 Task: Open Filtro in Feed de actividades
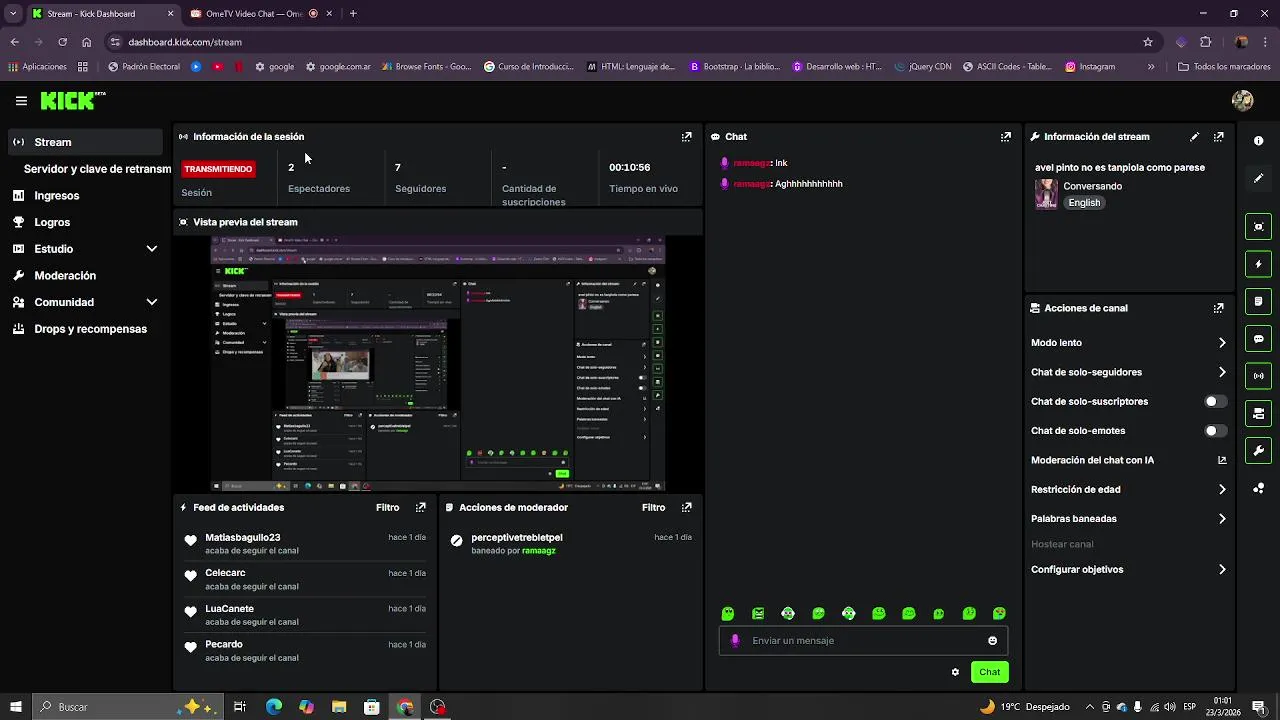tap(387, 508)
